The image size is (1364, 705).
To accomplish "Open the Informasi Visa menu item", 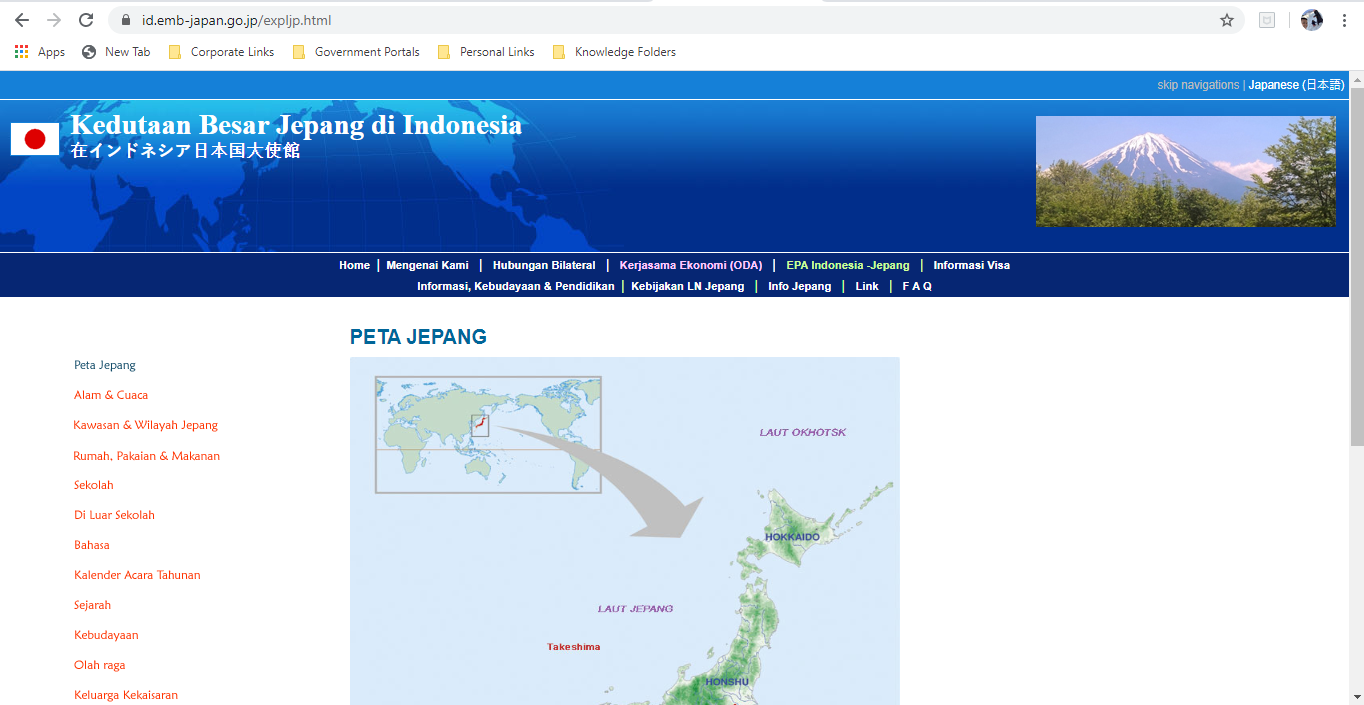I will point(971,265).
